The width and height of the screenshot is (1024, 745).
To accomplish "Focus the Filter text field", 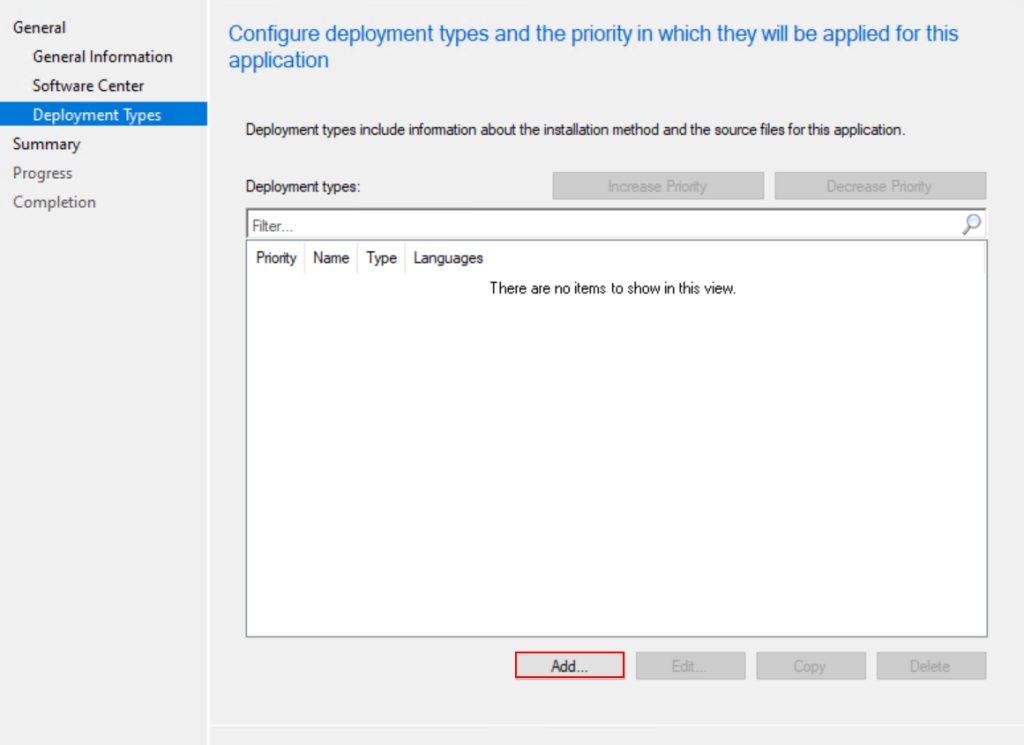I will coord(600,226).
